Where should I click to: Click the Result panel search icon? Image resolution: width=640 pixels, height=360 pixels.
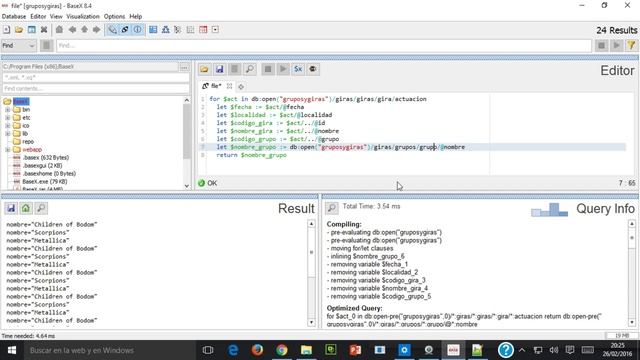click(41, 208)
